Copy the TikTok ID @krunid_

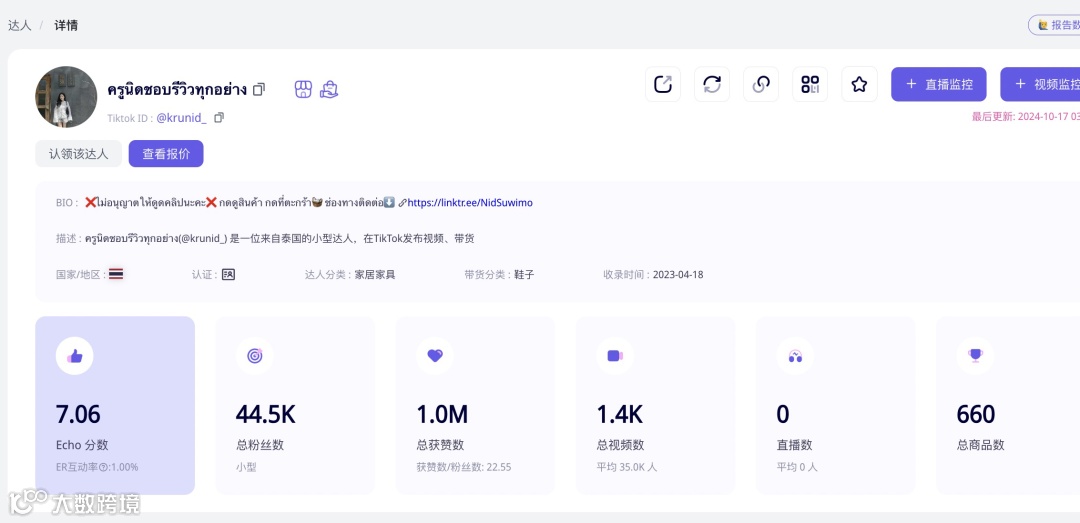coord(219,118)
